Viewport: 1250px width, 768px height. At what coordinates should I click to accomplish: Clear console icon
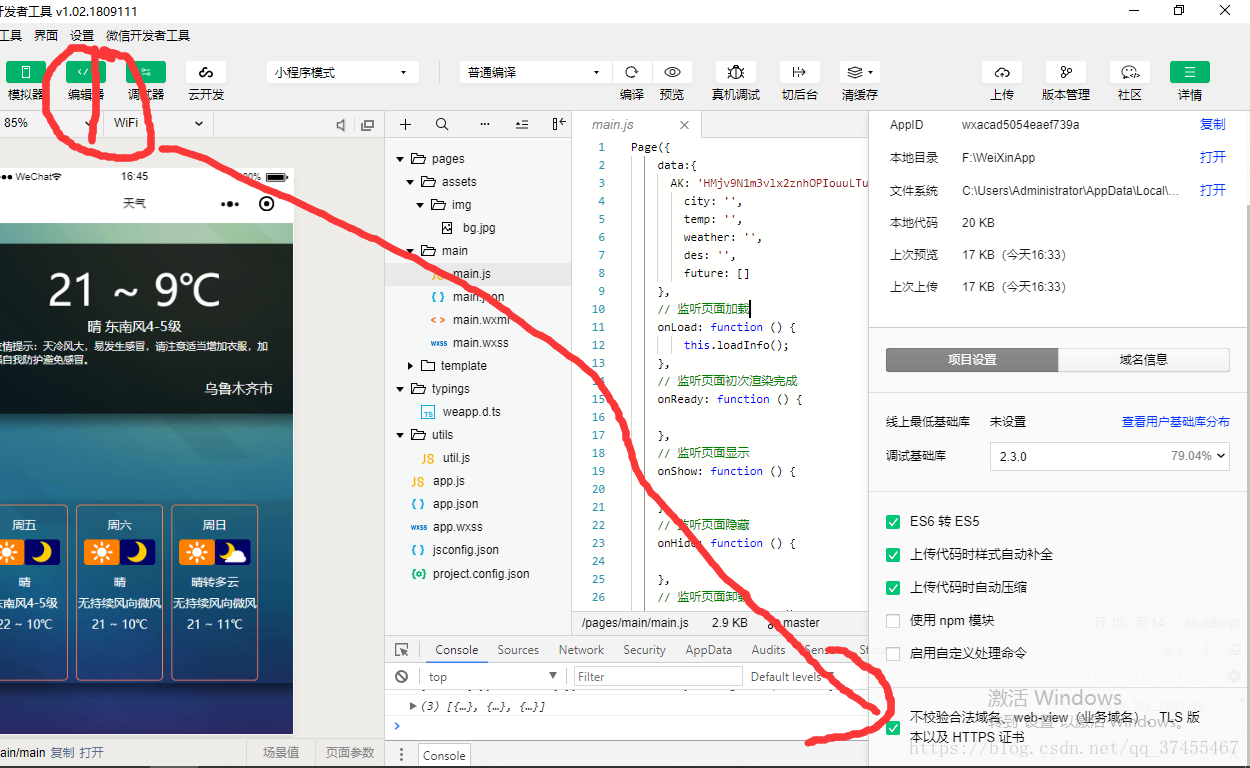[x=401, y=677]
